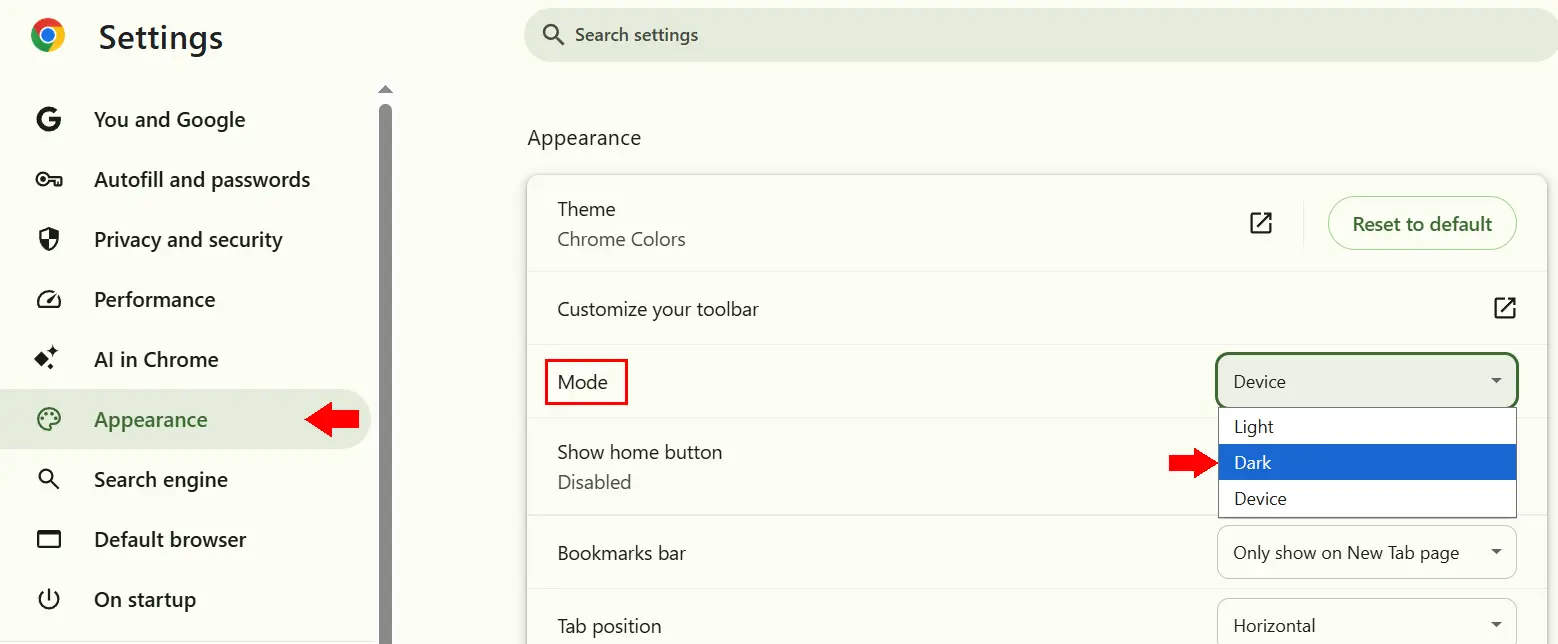
Task: Choose Light in the Mode list
Action: [x=1367, y=427]
